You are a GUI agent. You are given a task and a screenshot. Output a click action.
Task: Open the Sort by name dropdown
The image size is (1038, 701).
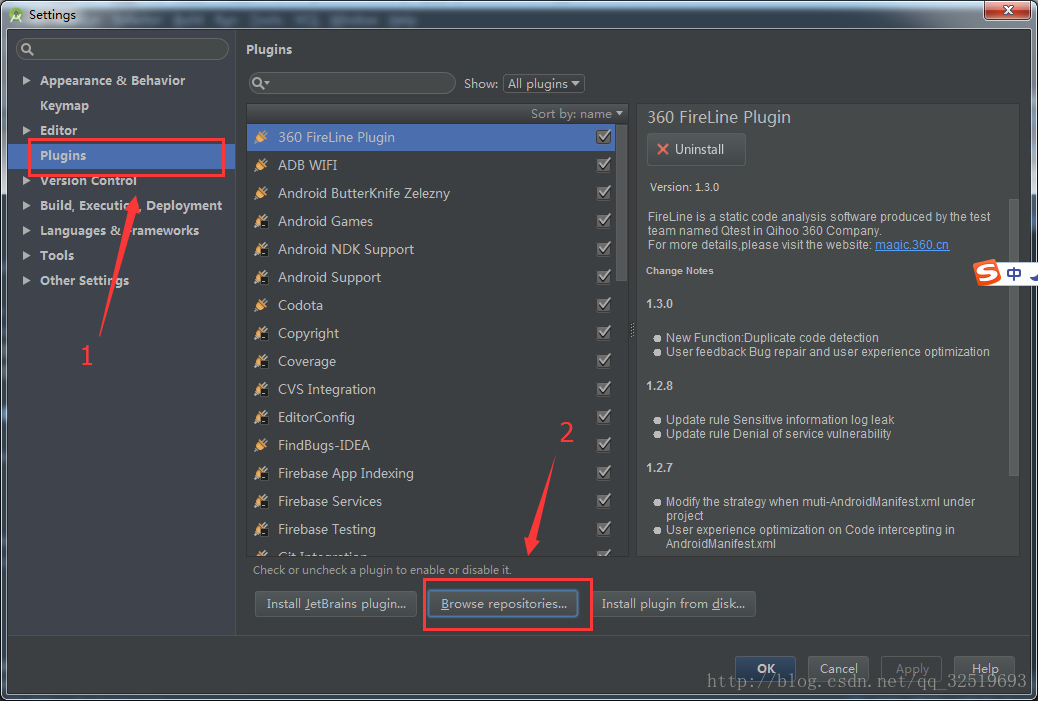coord(577,114)
